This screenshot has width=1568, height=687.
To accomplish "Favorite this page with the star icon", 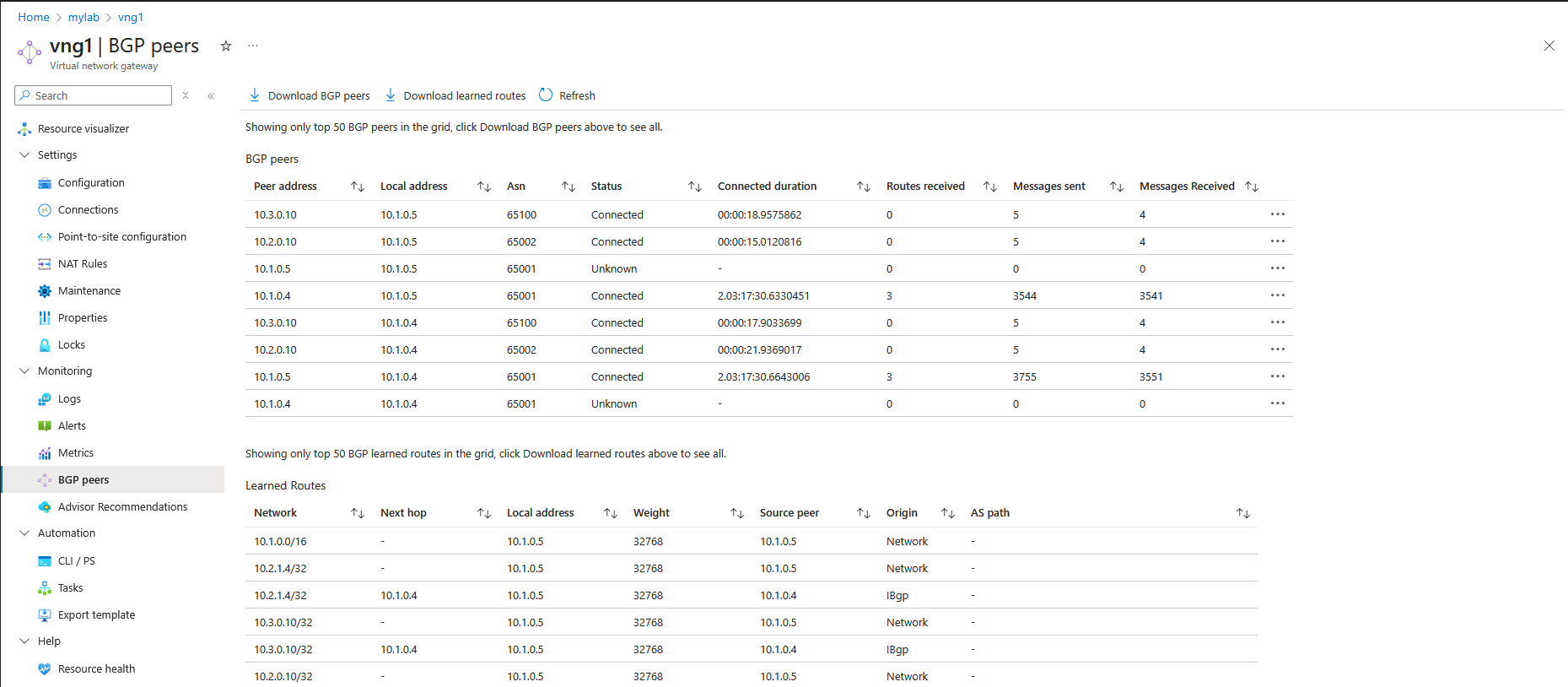I will (226, 46).
